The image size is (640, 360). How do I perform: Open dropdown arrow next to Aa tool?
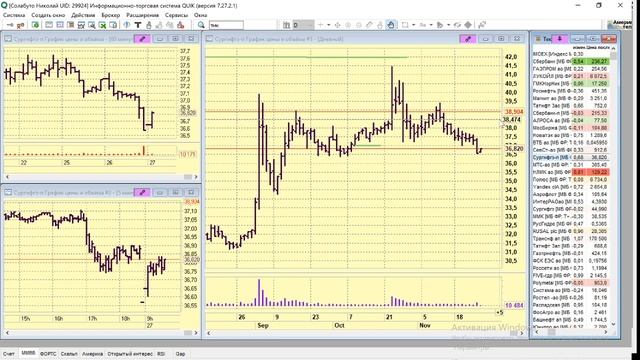click(x=431, y=25)
